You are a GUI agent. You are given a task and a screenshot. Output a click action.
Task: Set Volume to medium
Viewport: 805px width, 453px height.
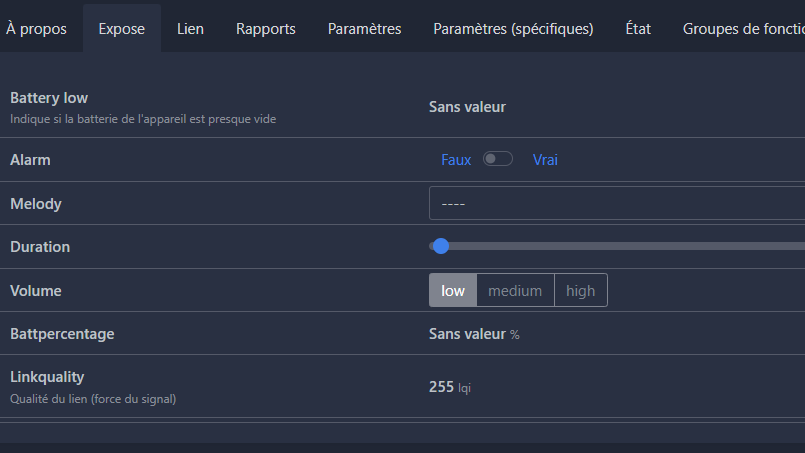(515, 291)
